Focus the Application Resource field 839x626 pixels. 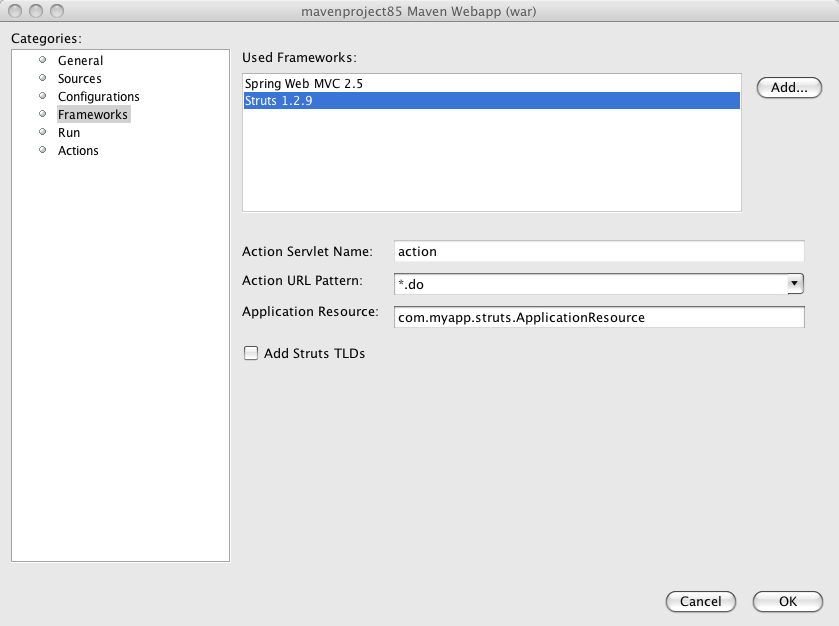pos(598,317)
